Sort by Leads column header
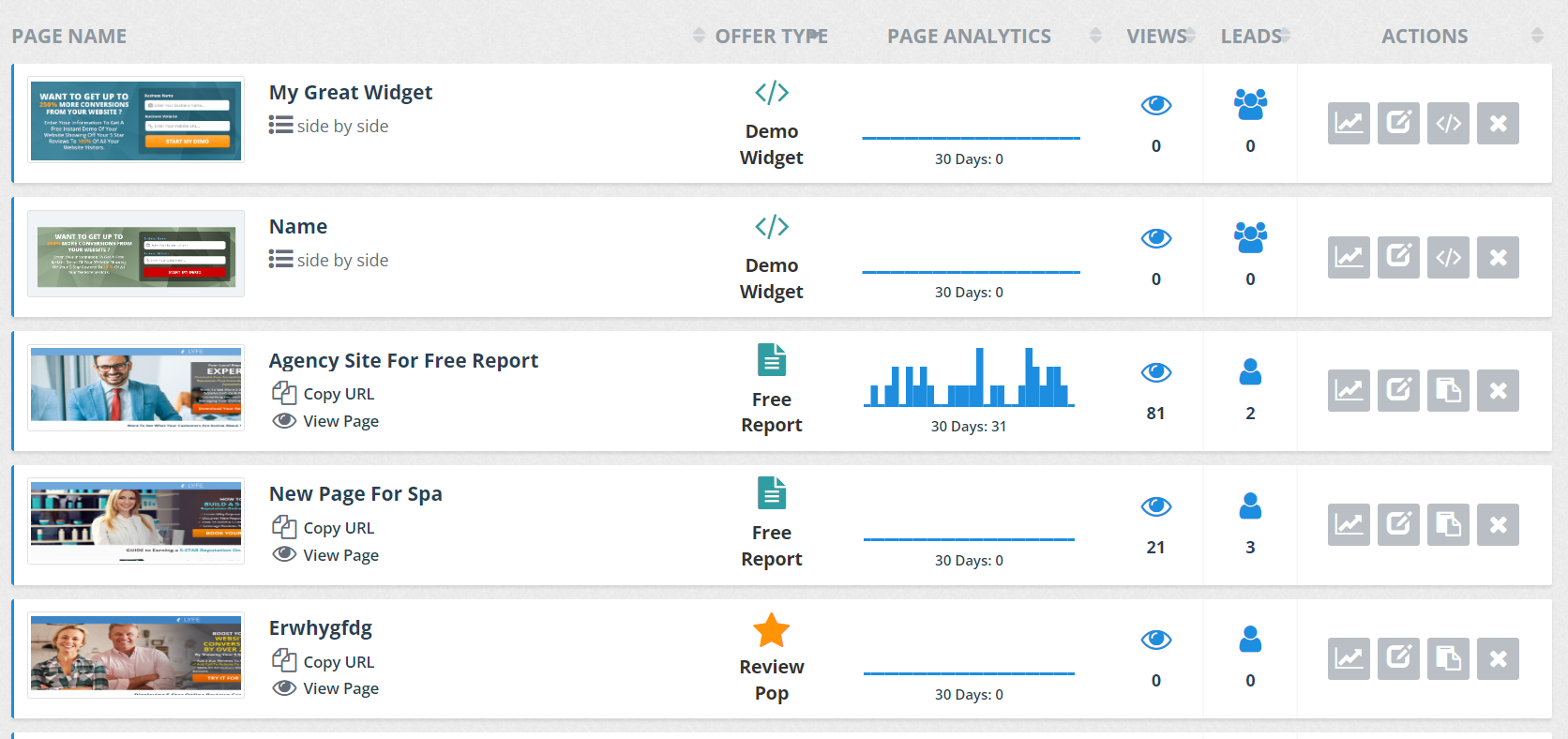 [x=1251, y=37]
